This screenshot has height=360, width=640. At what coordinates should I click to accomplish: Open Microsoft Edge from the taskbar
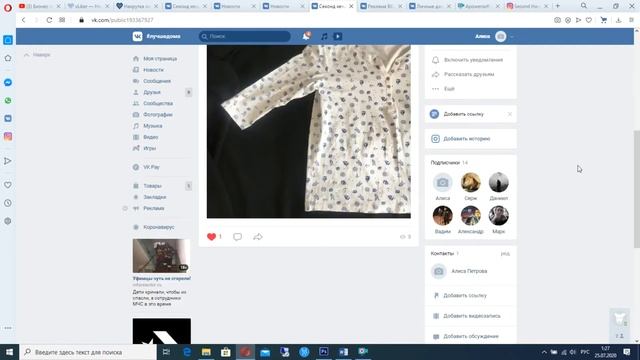pyautogui.click(x=187, y=352)
